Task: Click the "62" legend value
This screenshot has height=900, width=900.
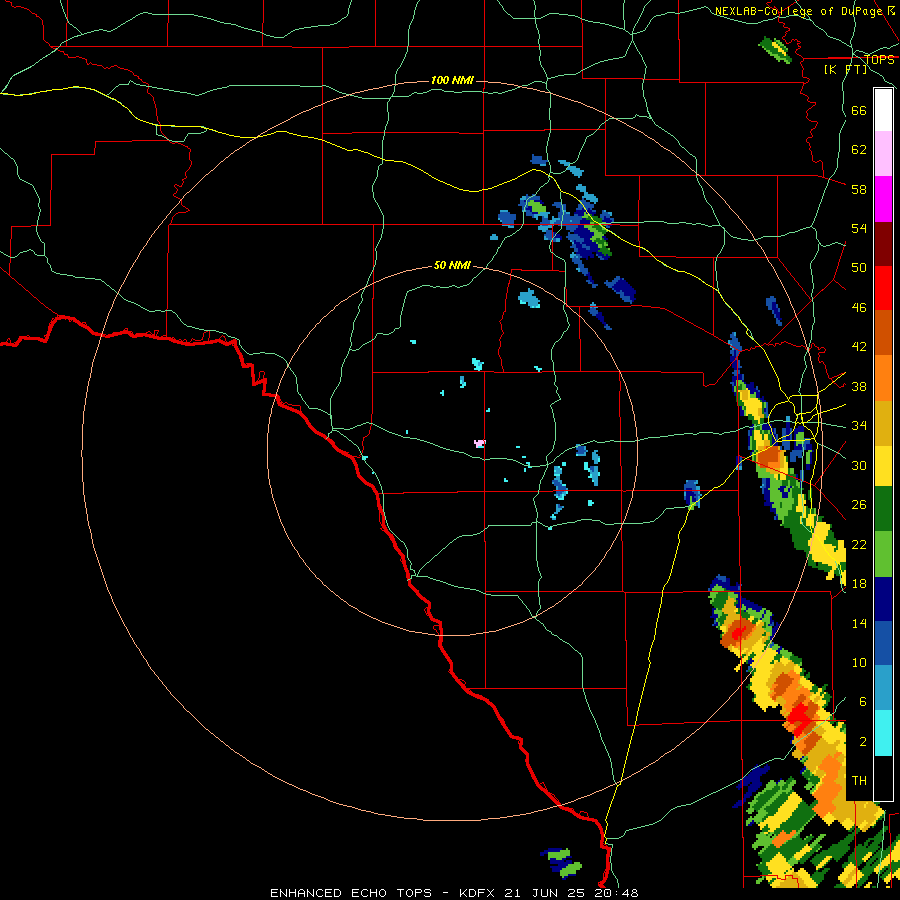Action: 859,150
